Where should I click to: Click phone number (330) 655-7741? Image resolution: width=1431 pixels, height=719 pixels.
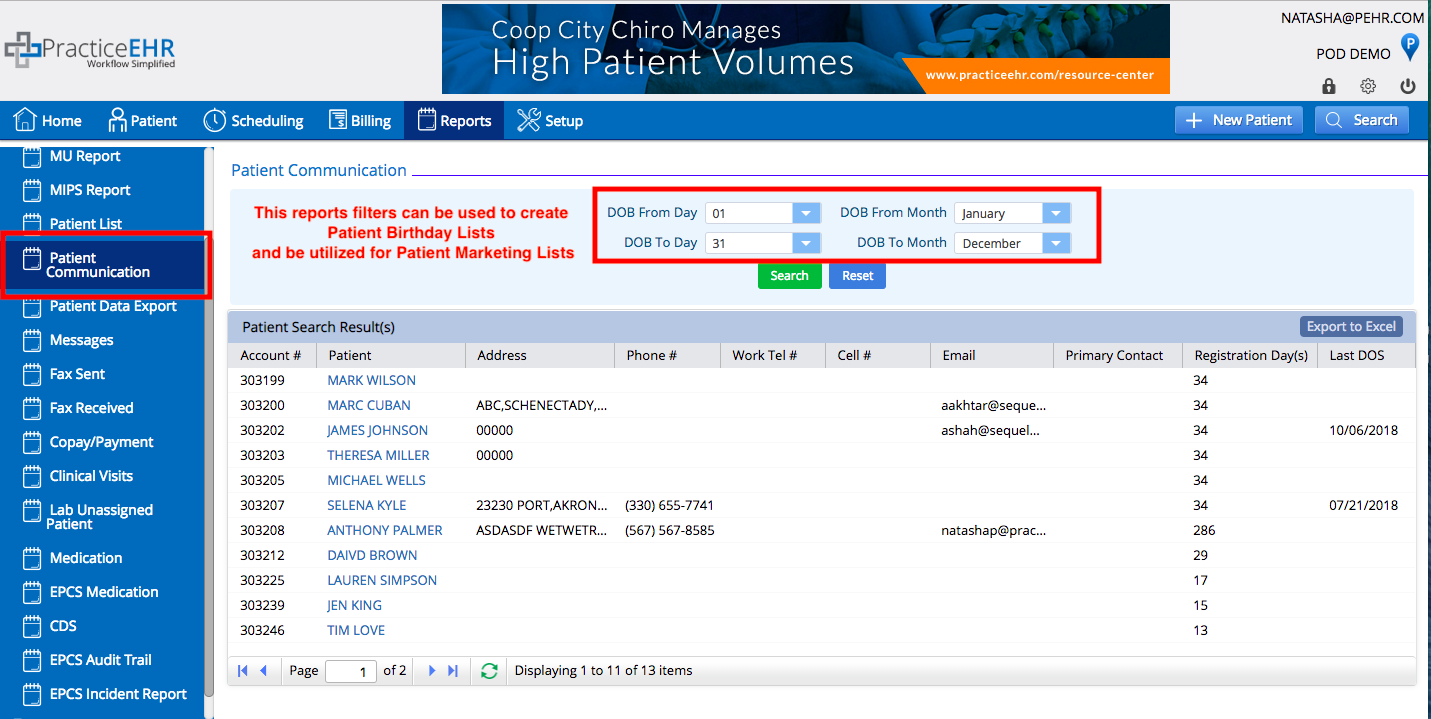[x=669, y=505]
